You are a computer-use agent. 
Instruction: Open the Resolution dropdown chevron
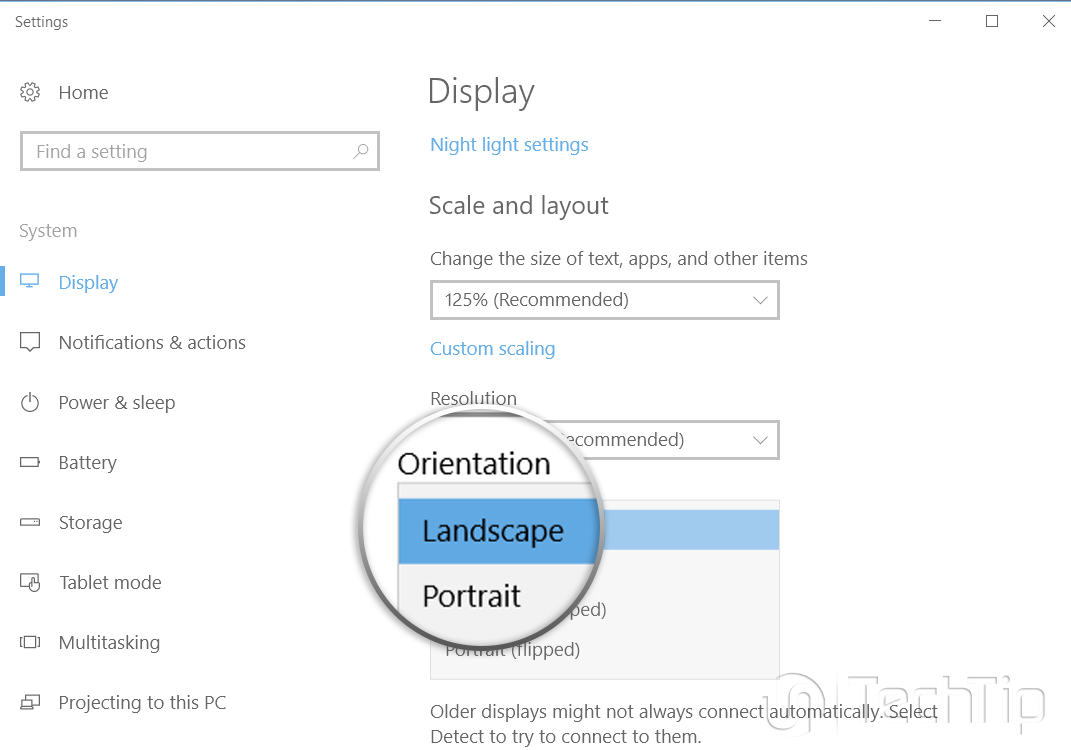[760, 440]
